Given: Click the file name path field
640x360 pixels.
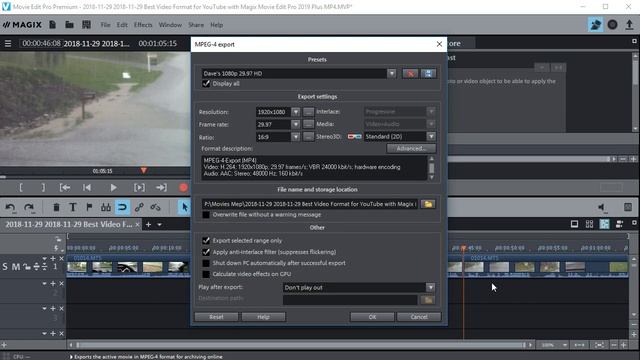Looking at the screenshot, I should 310,204.
